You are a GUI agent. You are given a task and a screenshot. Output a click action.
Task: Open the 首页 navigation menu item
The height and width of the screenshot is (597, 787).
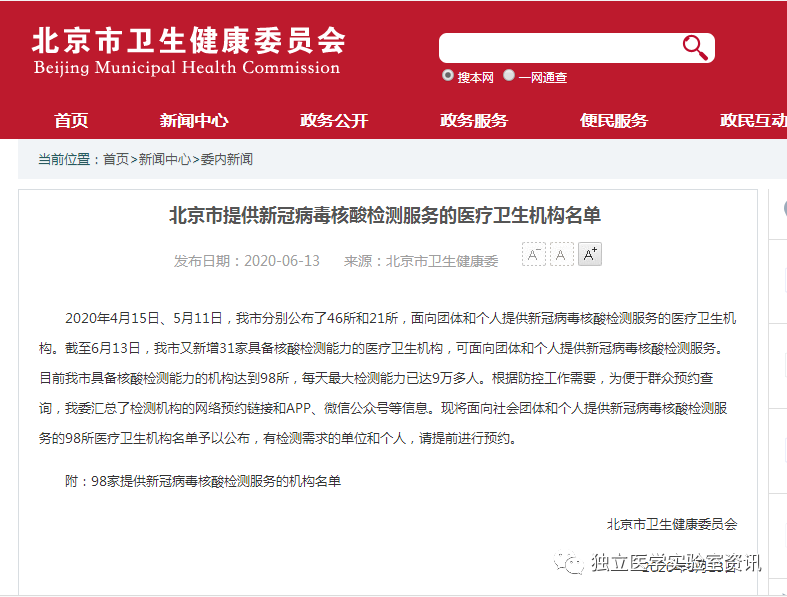tap(71, 121)
